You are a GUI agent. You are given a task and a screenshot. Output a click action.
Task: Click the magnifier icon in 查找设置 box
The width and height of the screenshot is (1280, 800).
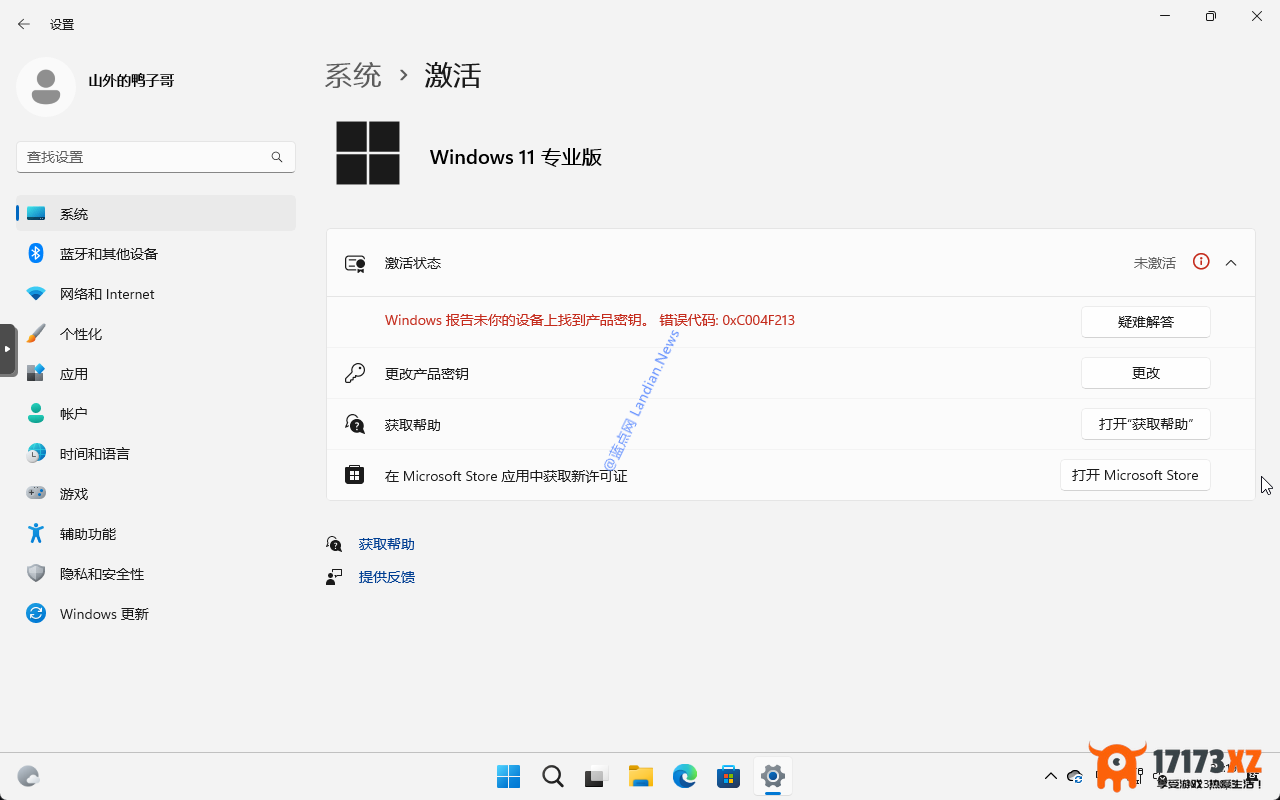[277, 157]
